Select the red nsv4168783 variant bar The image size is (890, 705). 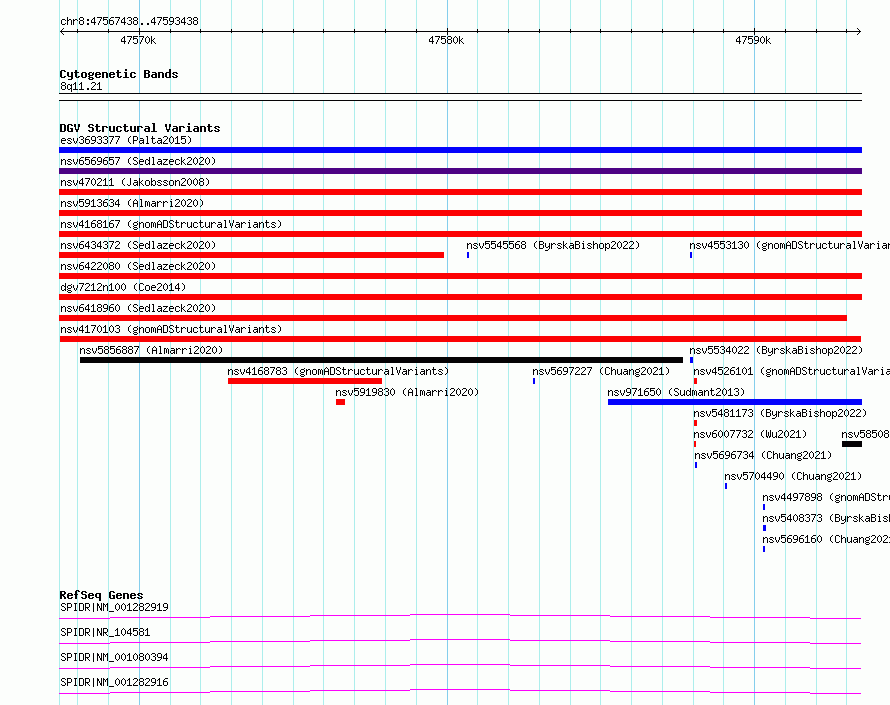coord(305,381)
